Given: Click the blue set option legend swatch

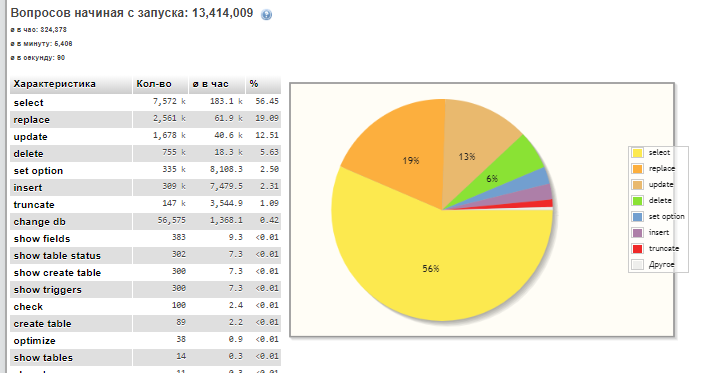Looking at the screenshot, I should pos(638,216).
